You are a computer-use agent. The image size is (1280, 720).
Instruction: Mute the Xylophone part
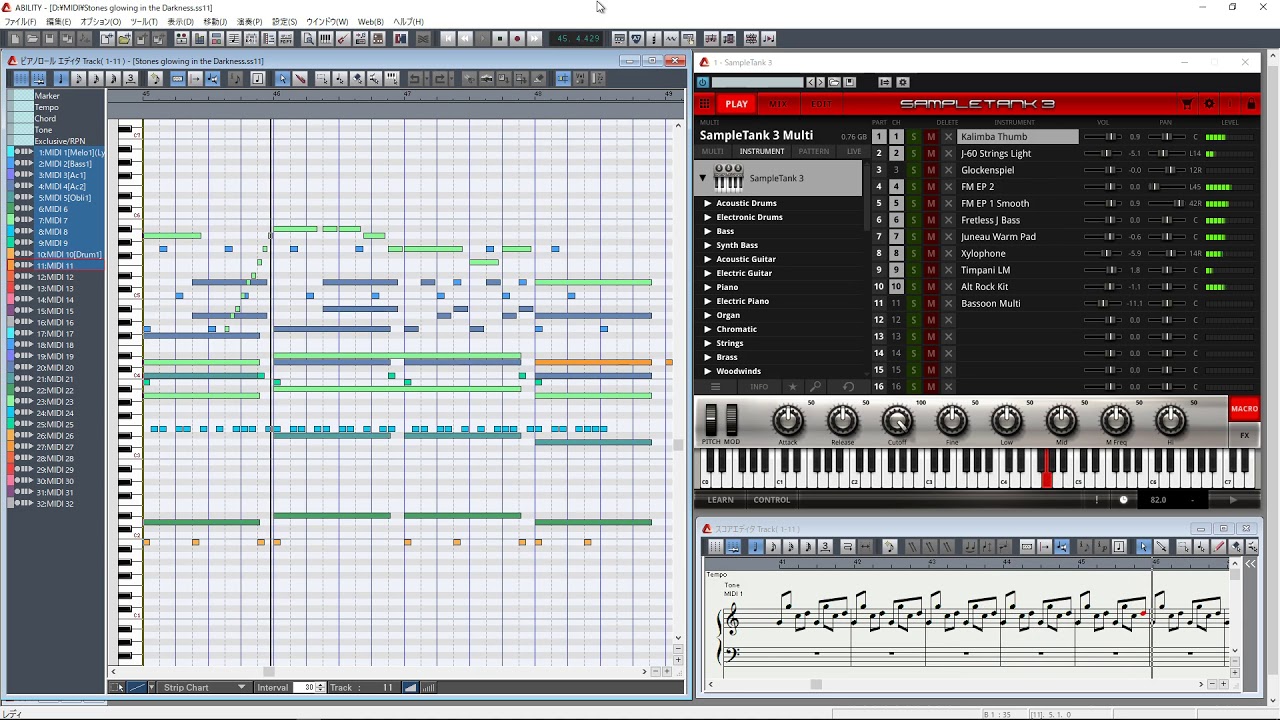[x=931, y=254]
